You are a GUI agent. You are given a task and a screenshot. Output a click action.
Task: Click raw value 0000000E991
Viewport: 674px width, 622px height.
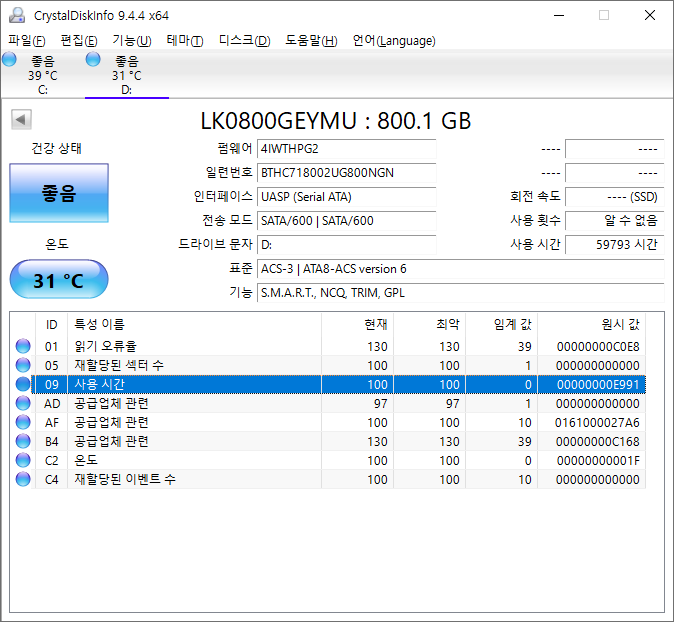click(598, 384)
